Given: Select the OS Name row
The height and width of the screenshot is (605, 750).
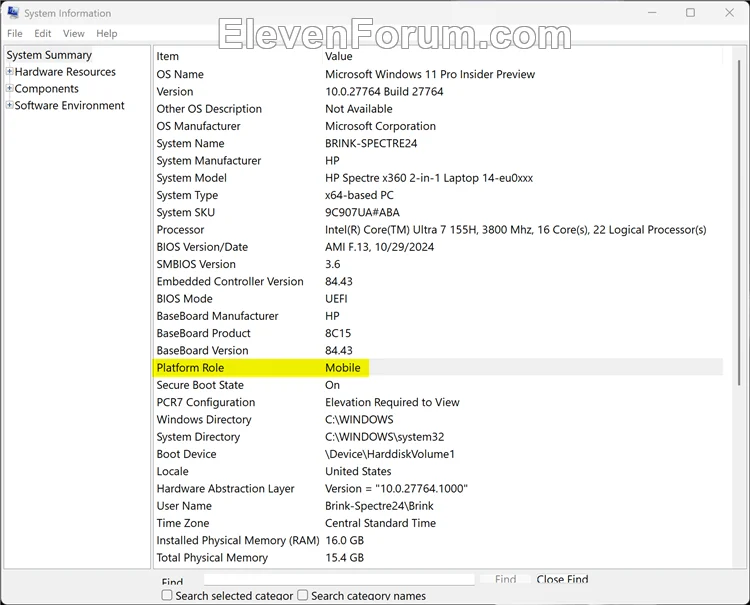Looking at the screenshot, I should pos(438,74).
